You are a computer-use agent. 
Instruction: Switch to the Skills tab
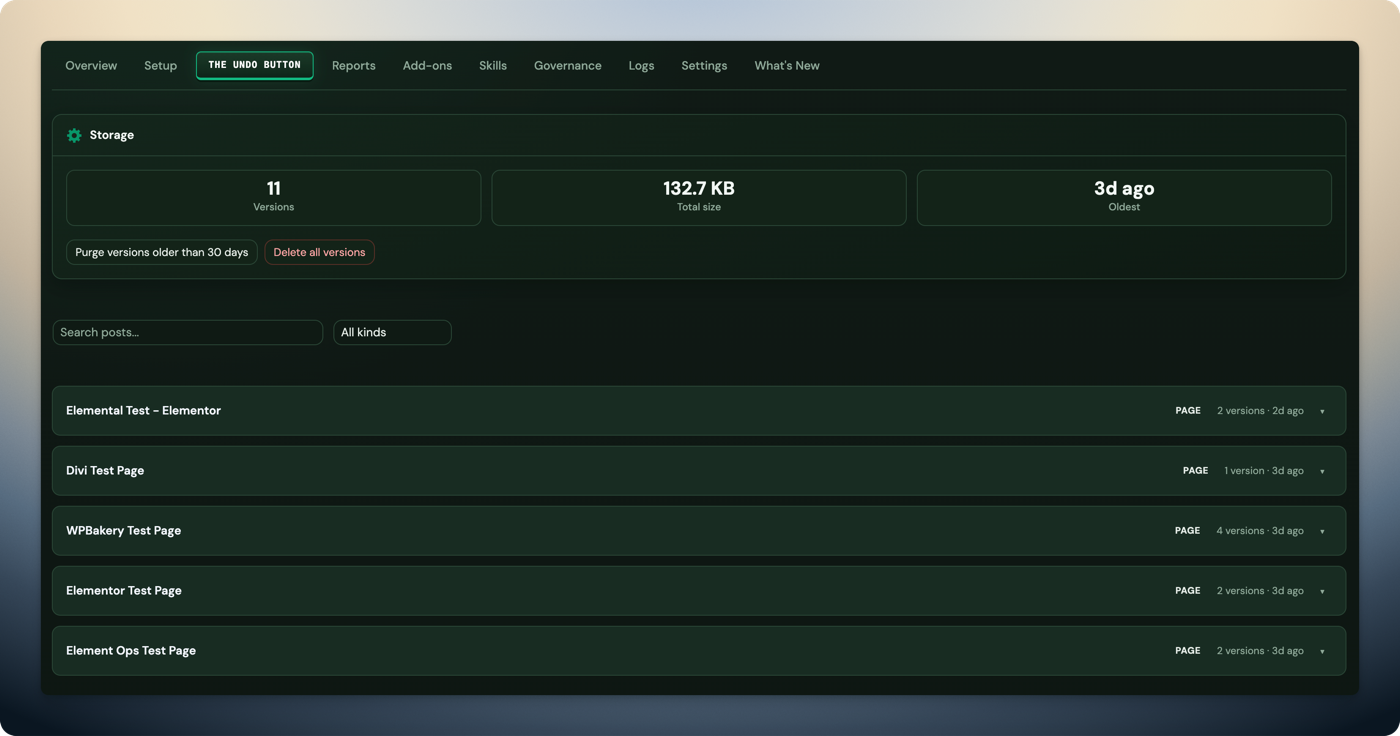pos(492,66)
